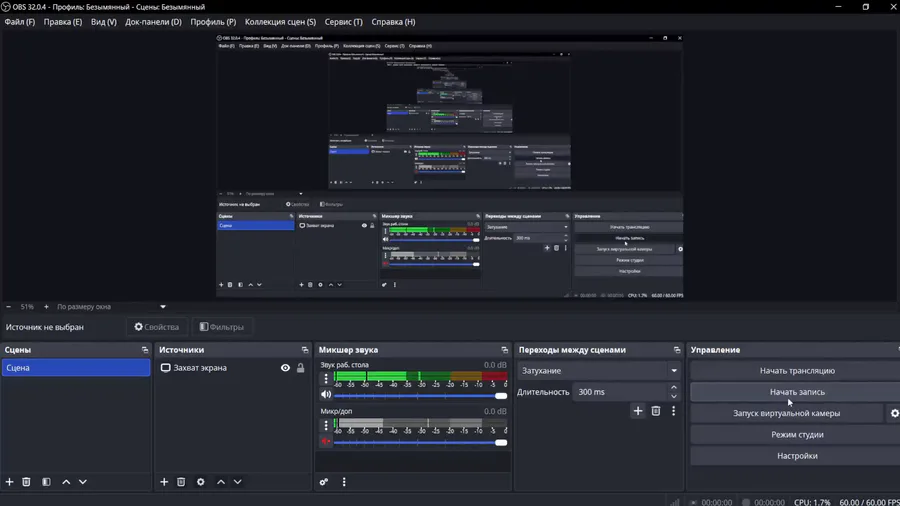Open the Затухание transition dropdown

(599, 371)
